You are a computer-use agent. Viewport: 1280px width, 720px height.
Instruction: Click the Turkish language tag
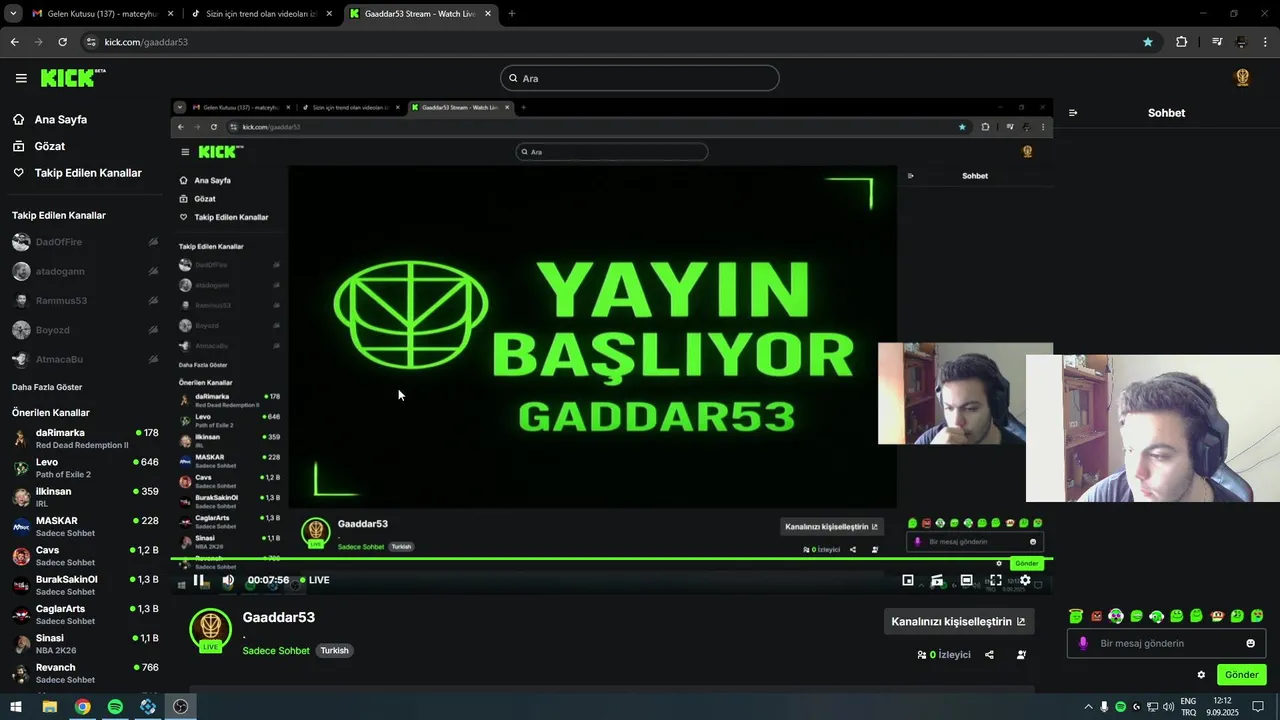(x=334, y=651)
